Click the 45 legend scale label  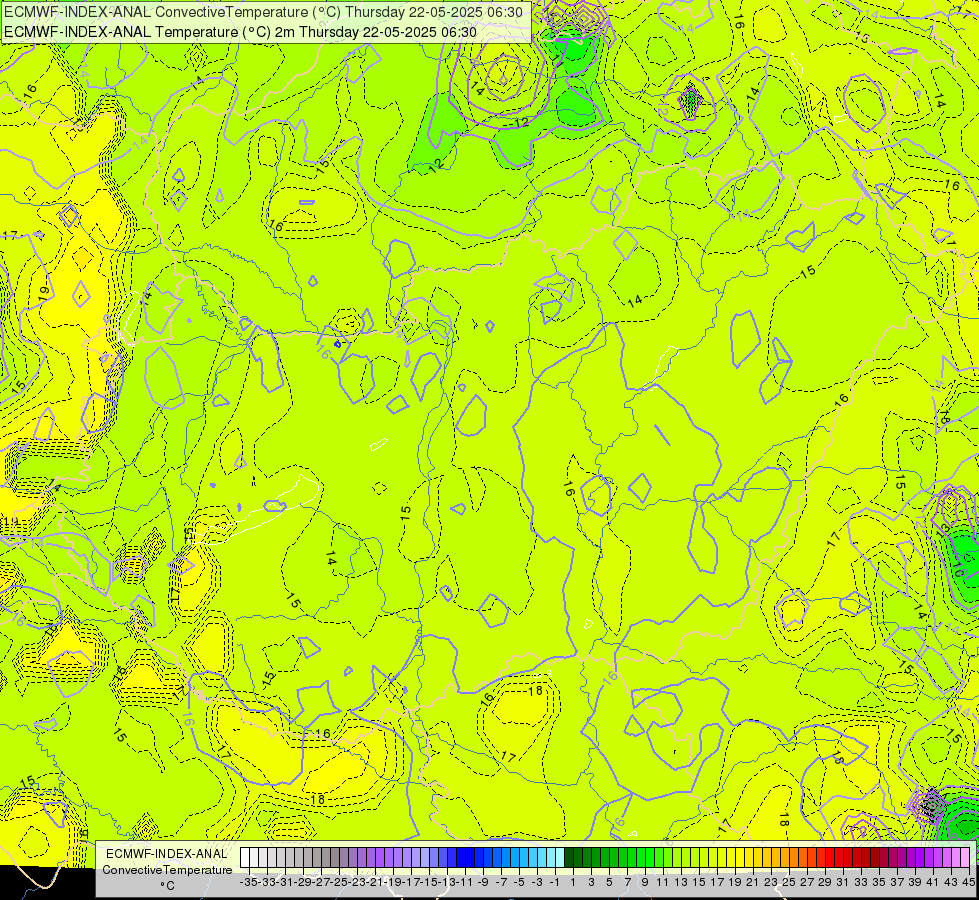pos(968,883)
